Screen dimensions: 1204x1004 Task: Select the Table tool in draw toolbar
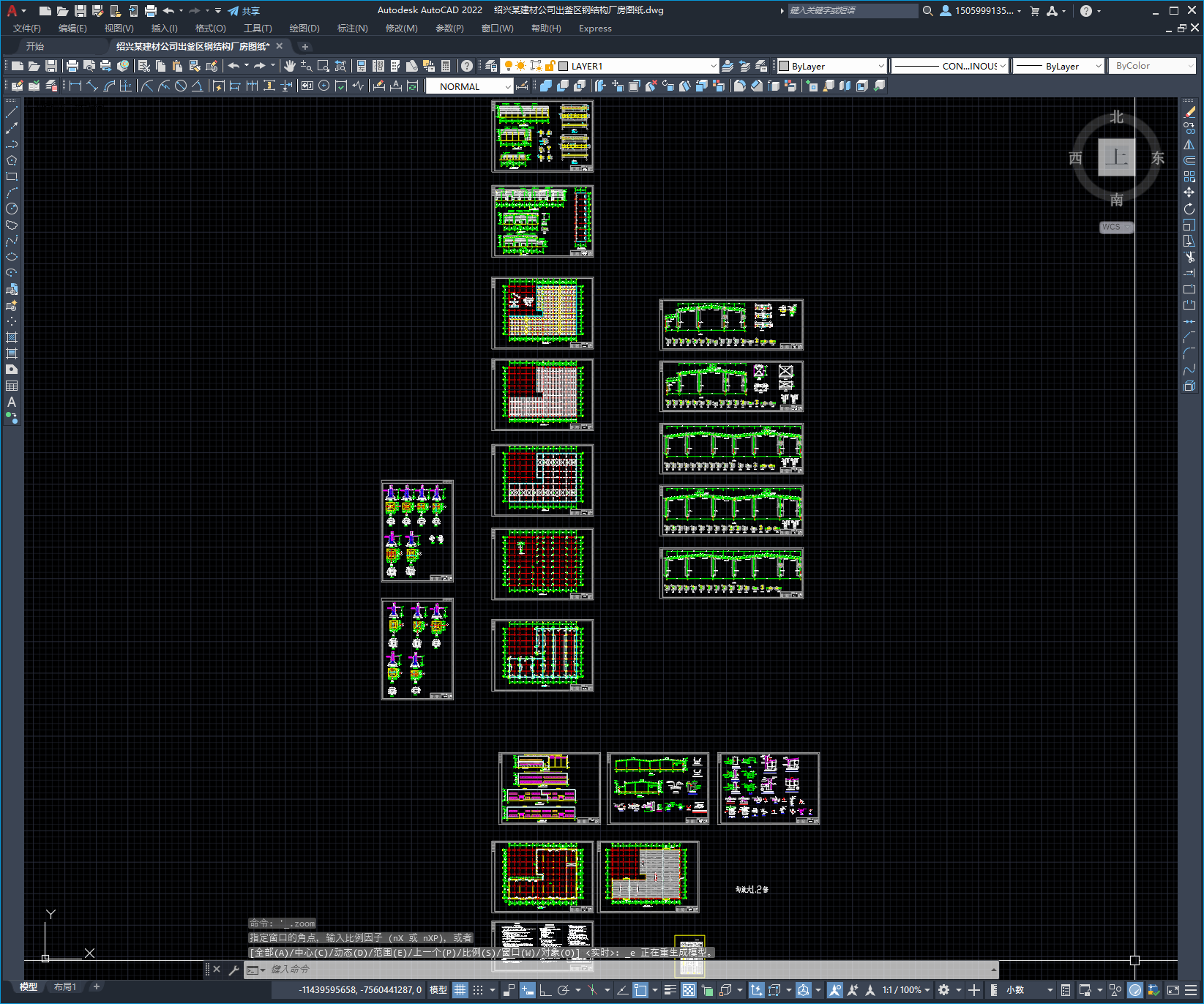pos(12,386)
